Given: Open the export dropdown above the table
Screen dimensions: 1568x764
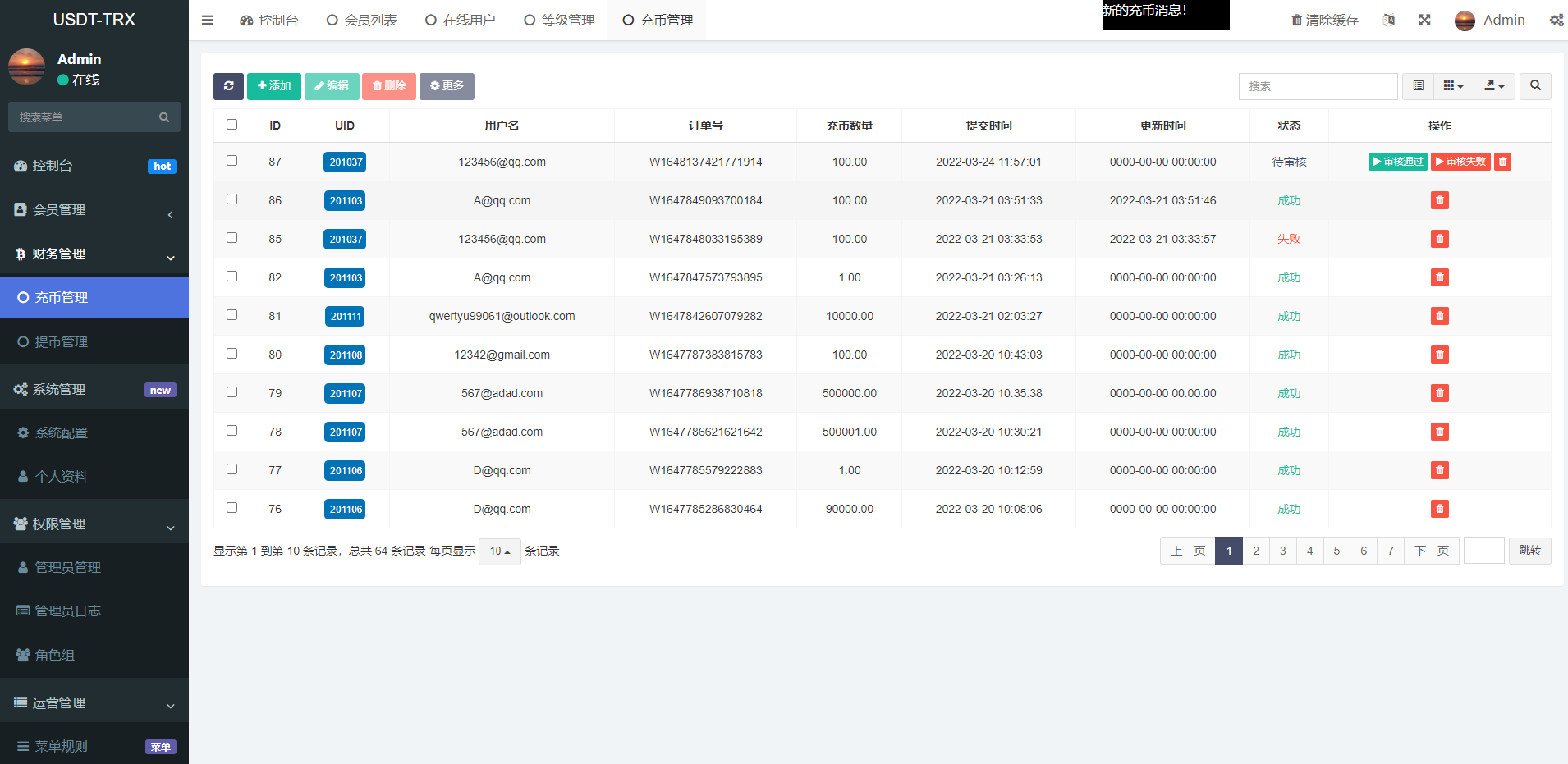Looking at the screenshot, I should (x=1494, y=86).
